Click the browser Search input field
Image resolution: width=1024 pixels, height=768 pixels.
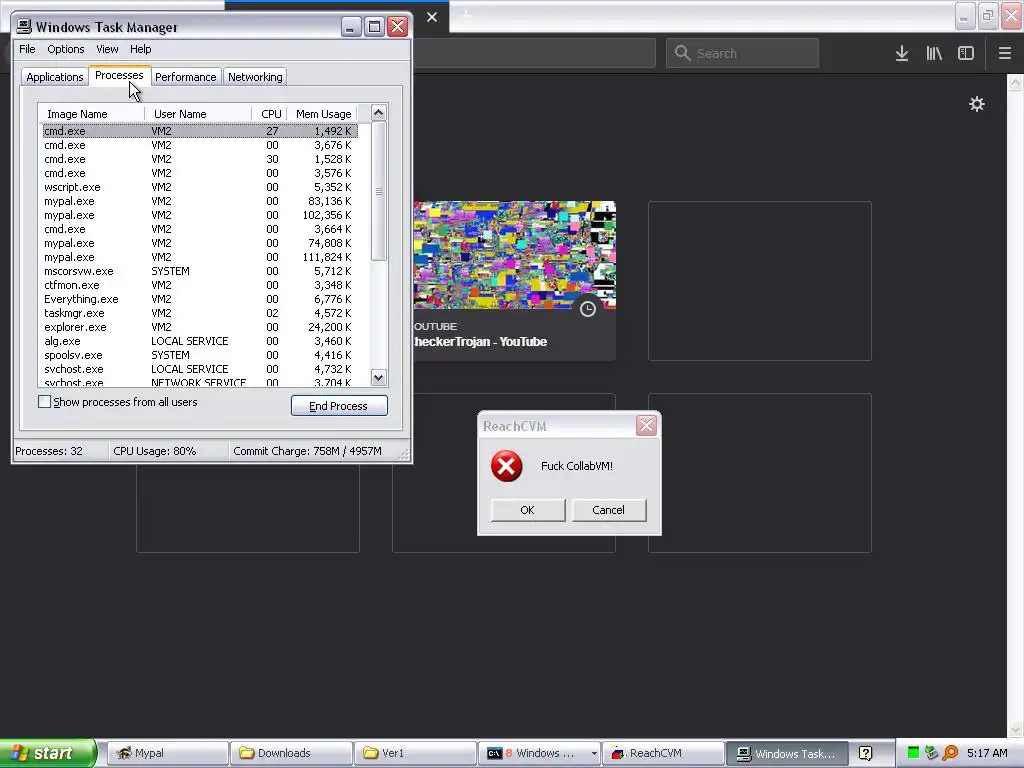pyautogui.click(x=743, y=53)
